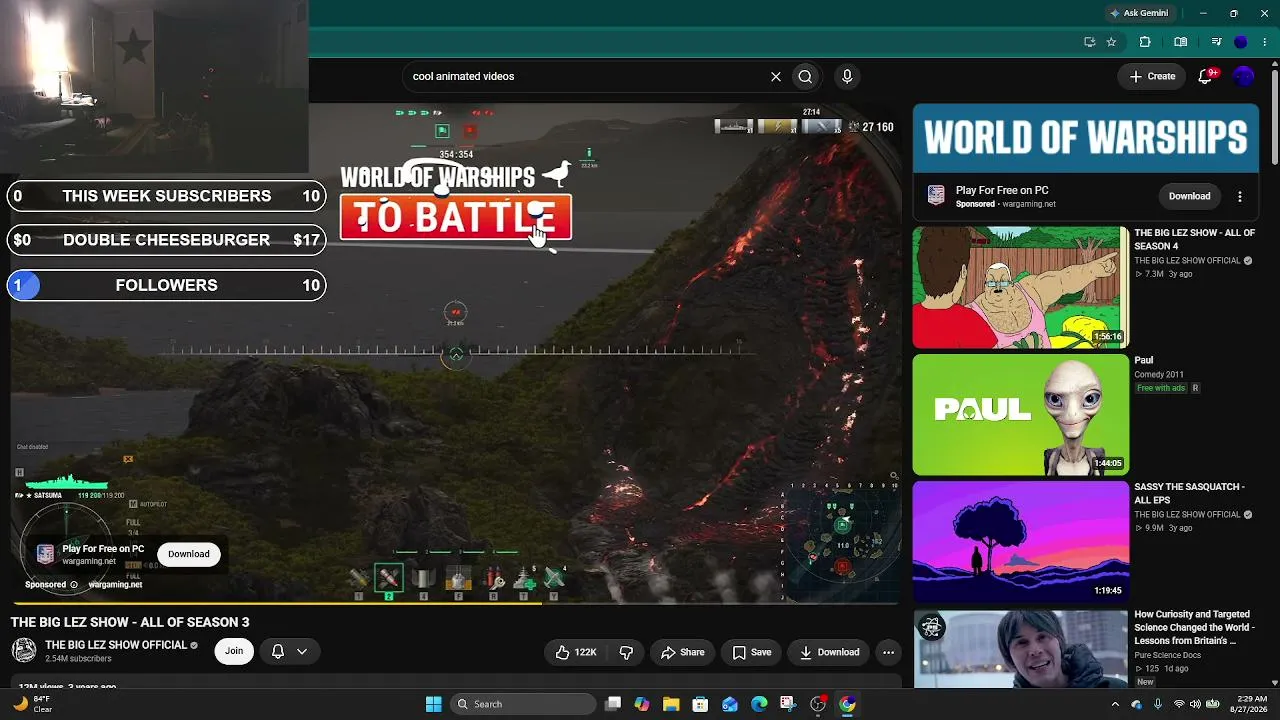Open the World of Warships banner ad
This screenshot has width=1280, height=720.
(1085, 138)
